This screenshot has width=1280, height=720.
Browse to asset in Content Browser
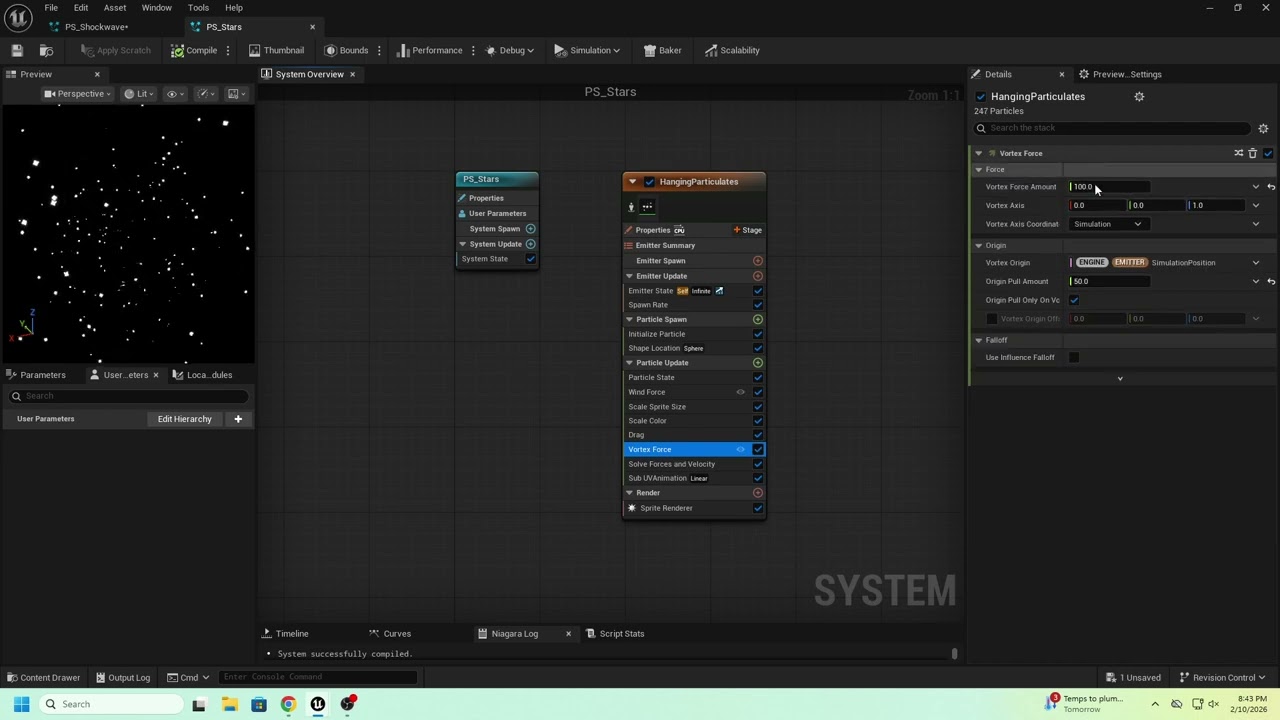point(46,50)
